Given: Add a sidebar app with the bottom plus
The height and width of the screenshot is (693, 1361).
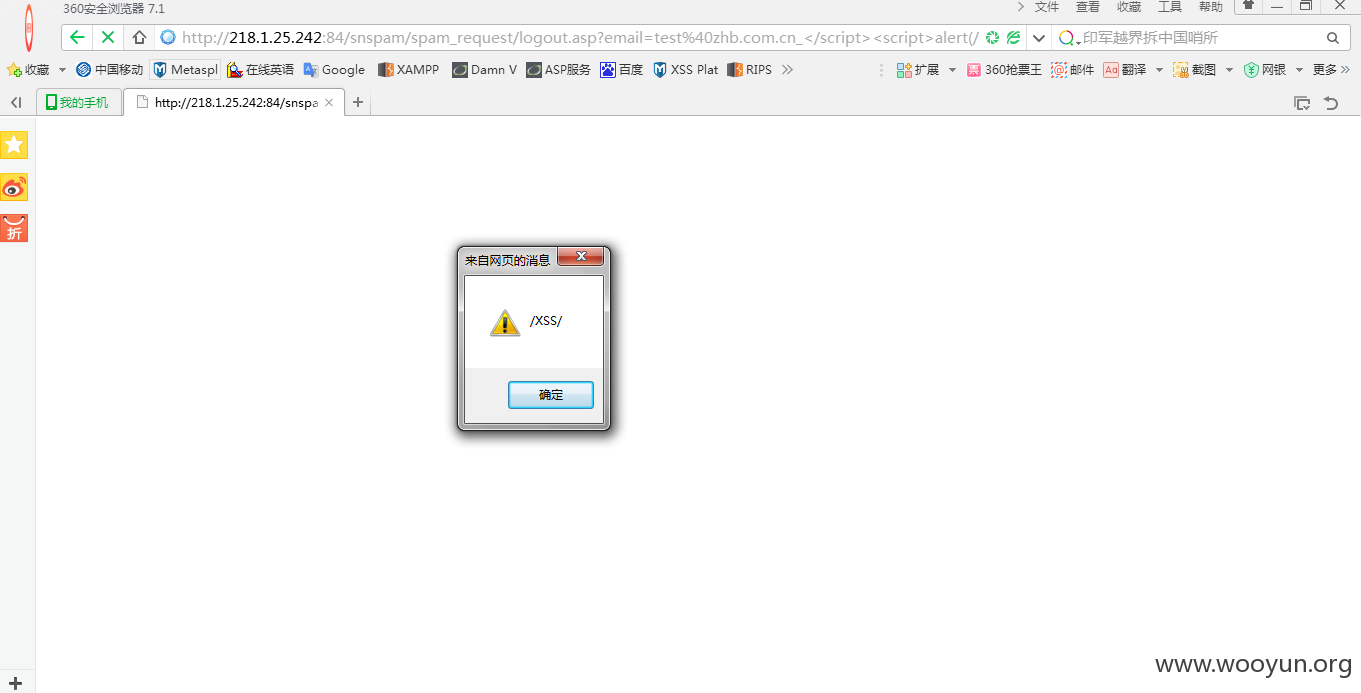Looking at the screenshot, I should pyautogui.click(x=15, y=684).
